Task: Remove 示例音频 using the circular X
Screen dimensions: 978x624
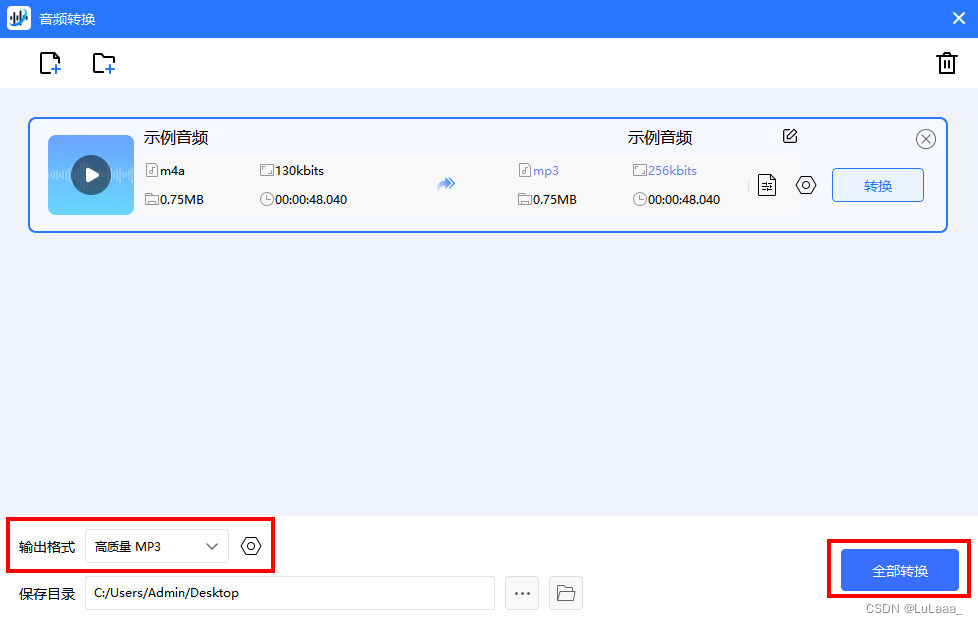Action: click(x=925, y=139)
